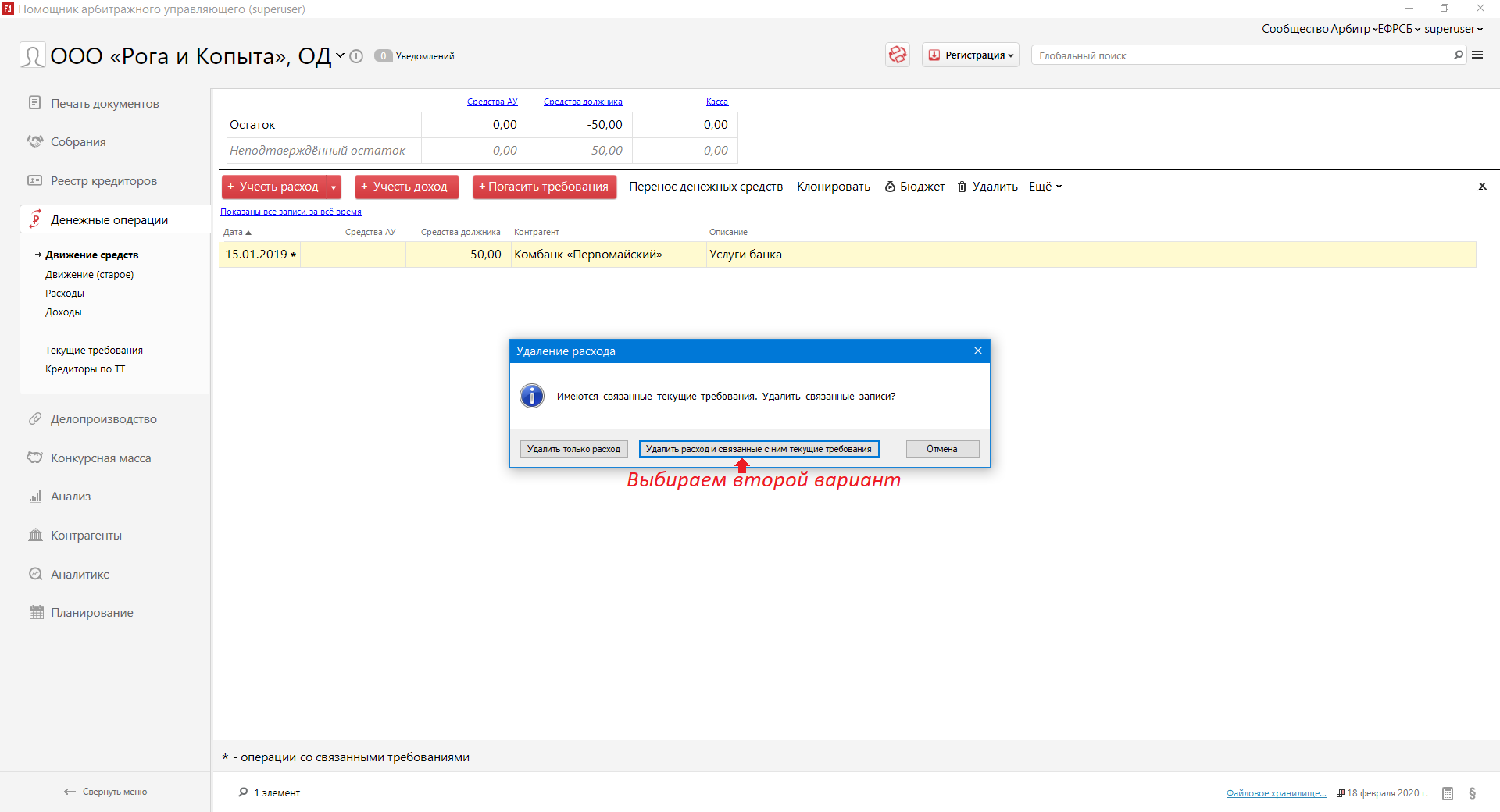Image resolution: width=1500 pixels, height=812 pixels.
Task: Select Текущие требования submenu item
Action: pos(94,351)
